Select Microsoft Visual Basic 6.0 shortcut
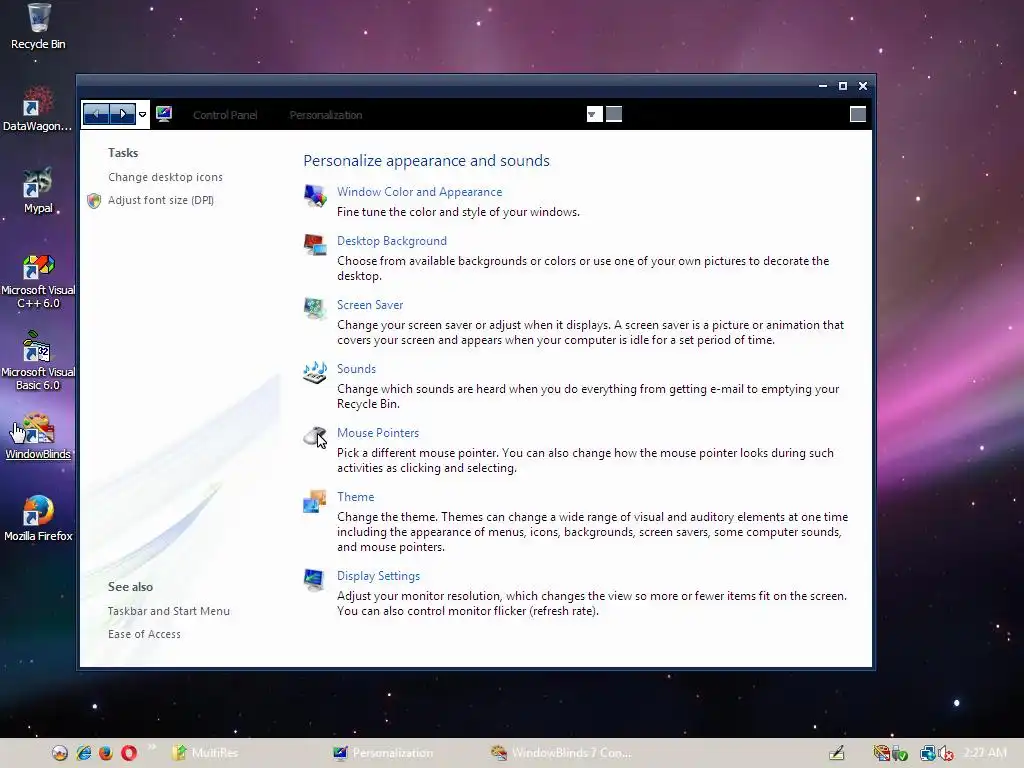Viewport: 1024px width, 768px height. tap(38, 361)
